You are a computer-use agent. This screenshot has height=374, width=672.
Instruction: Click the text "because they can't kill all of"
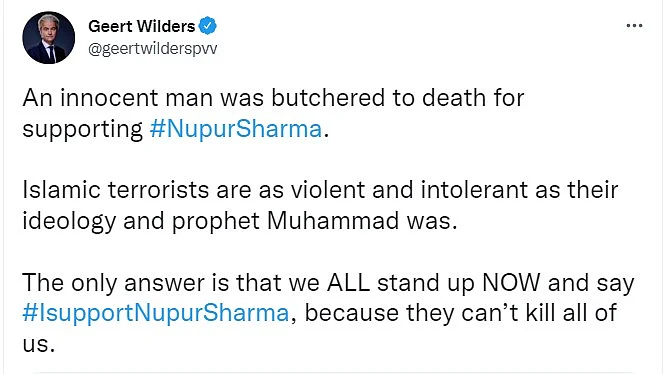click(461, 313)
